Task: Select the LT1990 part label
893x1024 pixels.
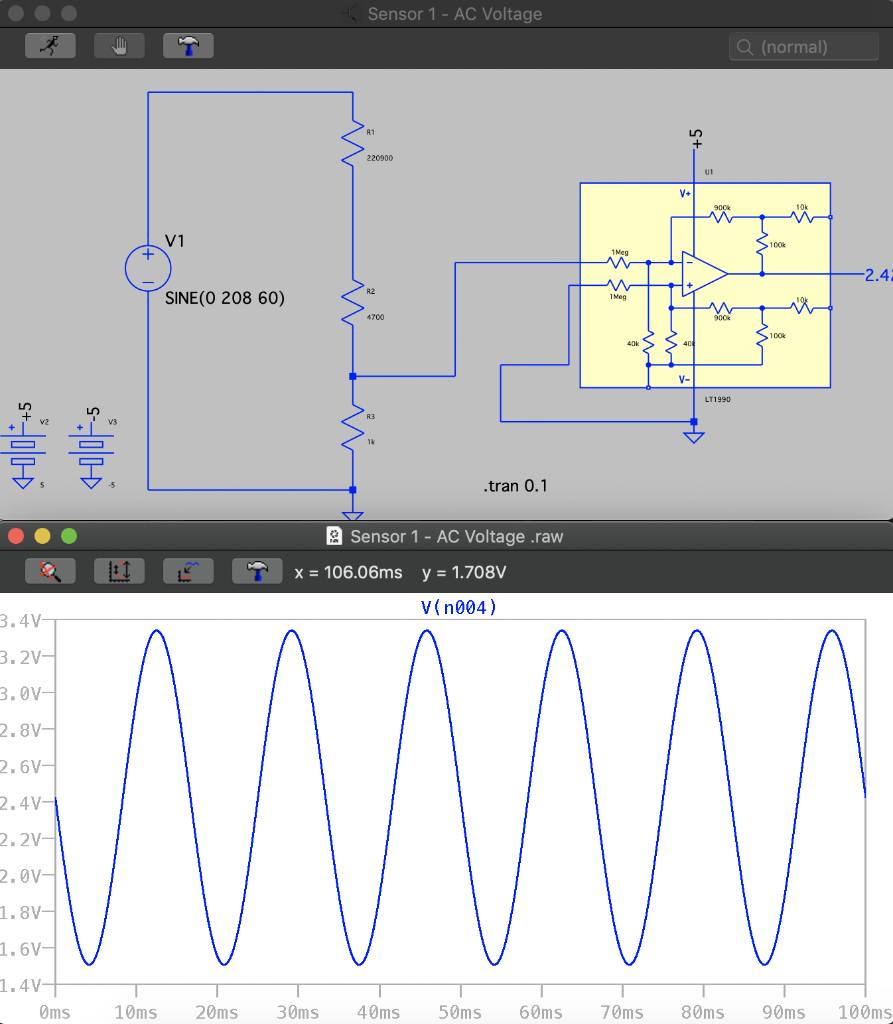Action: click(x=717, y=399)
